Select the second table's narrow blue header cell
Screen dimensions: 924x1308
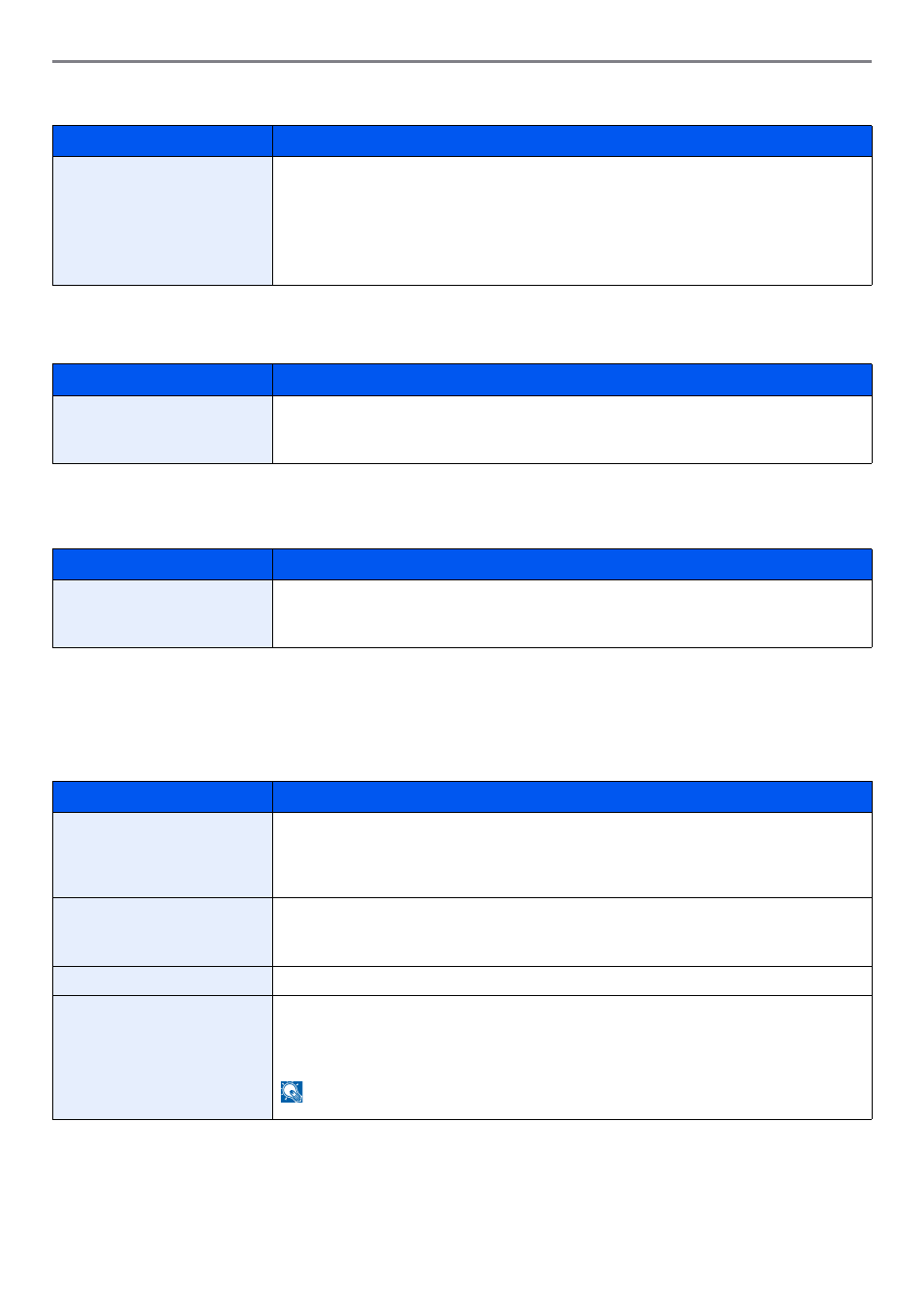[x=163, y=380]
